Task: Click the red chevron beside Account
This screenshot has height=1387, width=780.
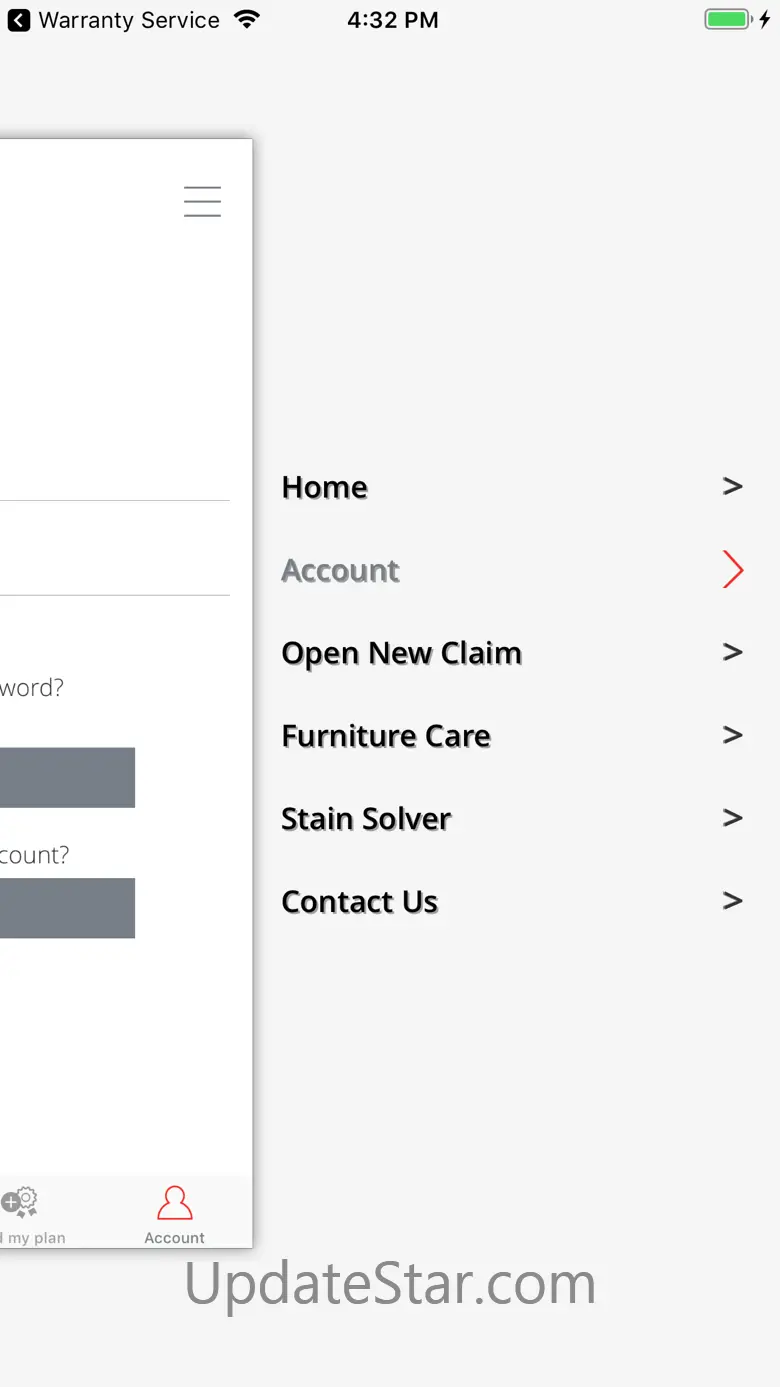Action: tap(733, 569)
